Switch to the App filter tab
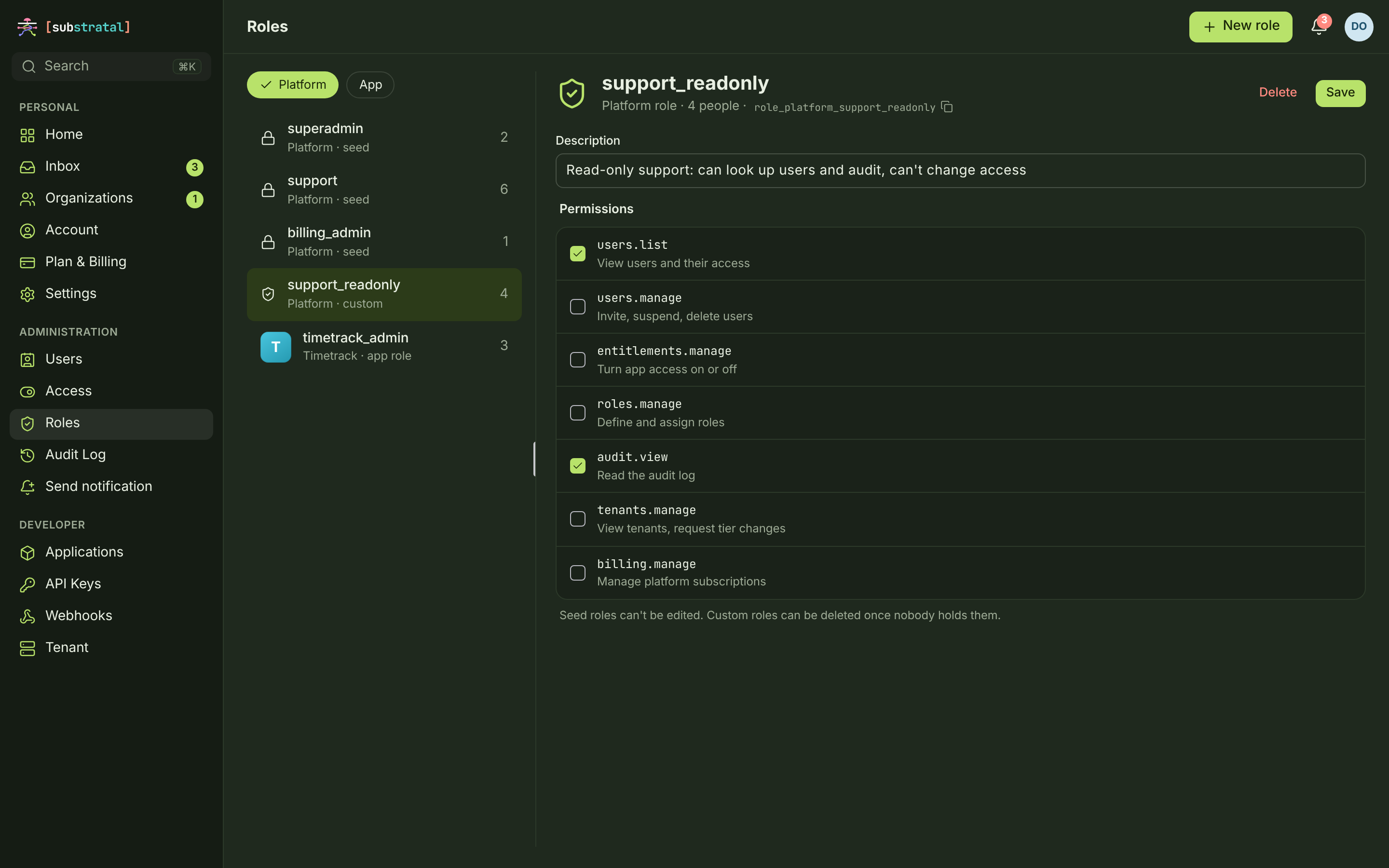The width and height of the screenshot is (1389, 868). click(x=370, y=85)
